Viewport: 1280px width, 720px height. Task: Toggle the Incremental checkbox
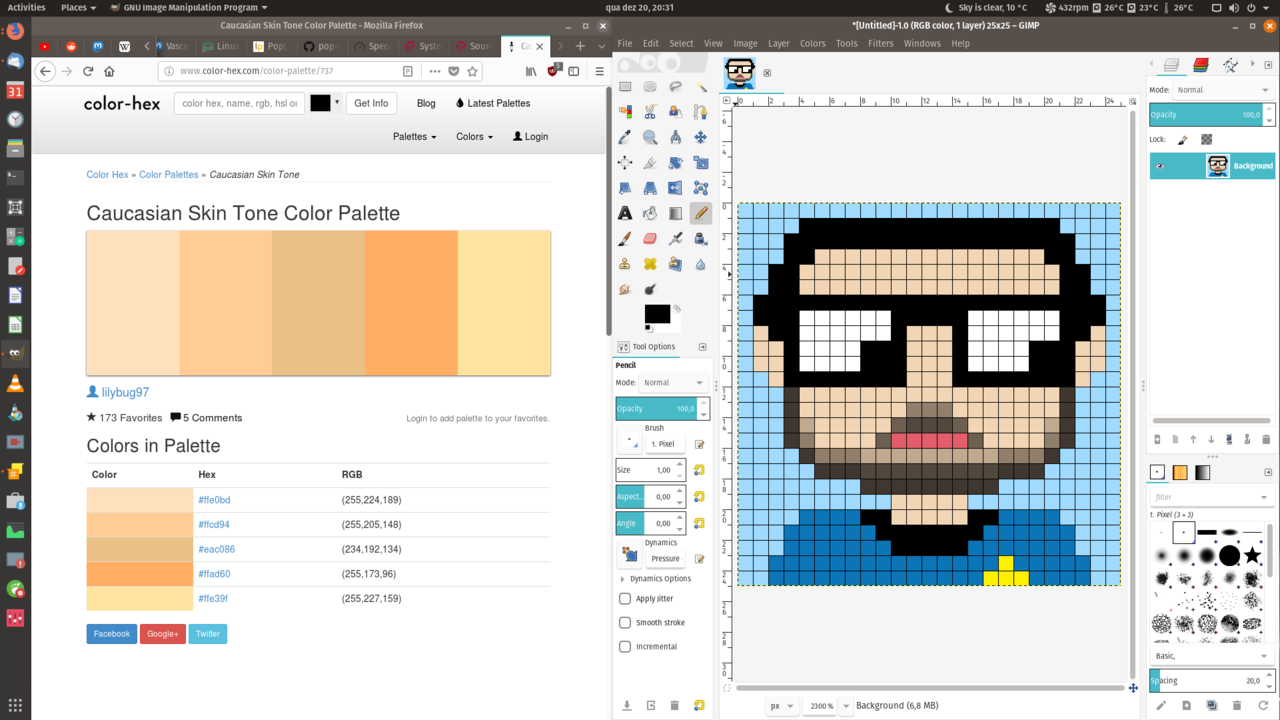pyautogui.click(x=625, y=647)
